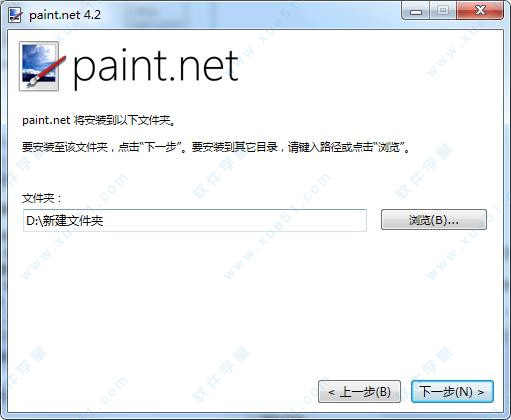The height and width of the screenshot is (420, 511).
Task: Click the "paint.net 将安装到以下文件夹" line
Action: (99, 120)
